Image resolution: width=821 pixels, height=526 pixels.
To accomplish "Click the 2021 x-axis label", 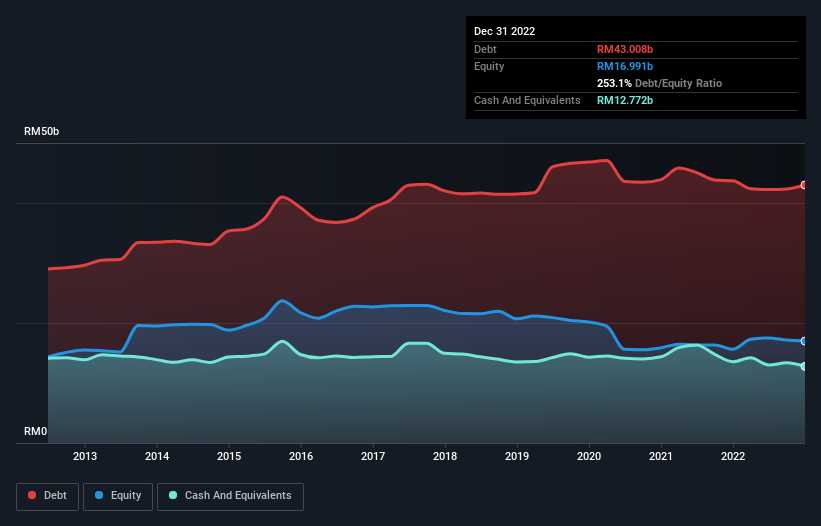I will click(x=661, y=456).
